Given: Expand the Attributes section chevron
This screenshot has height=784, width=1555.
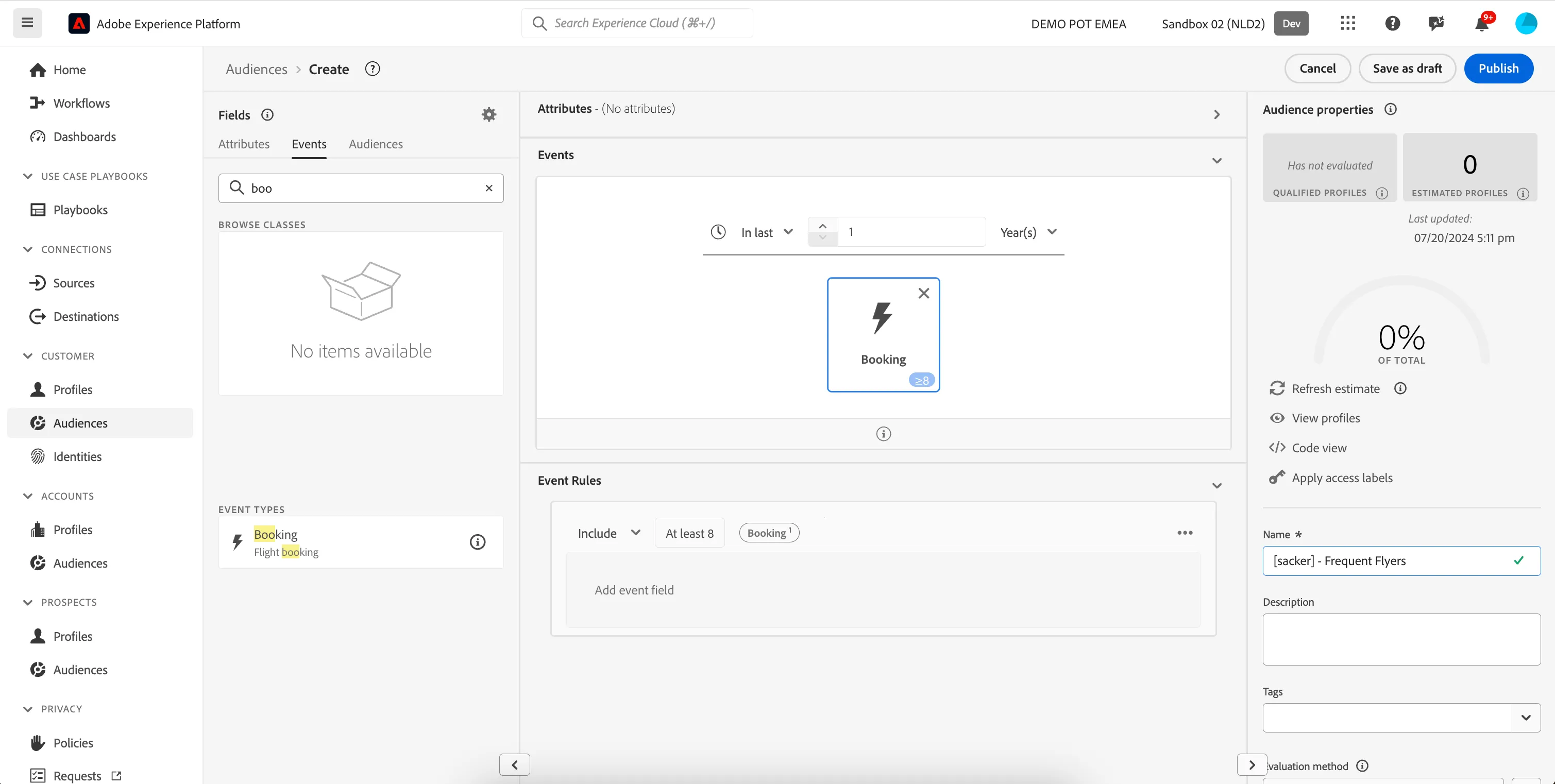Looking at the screenshot, I should 1216,115.
